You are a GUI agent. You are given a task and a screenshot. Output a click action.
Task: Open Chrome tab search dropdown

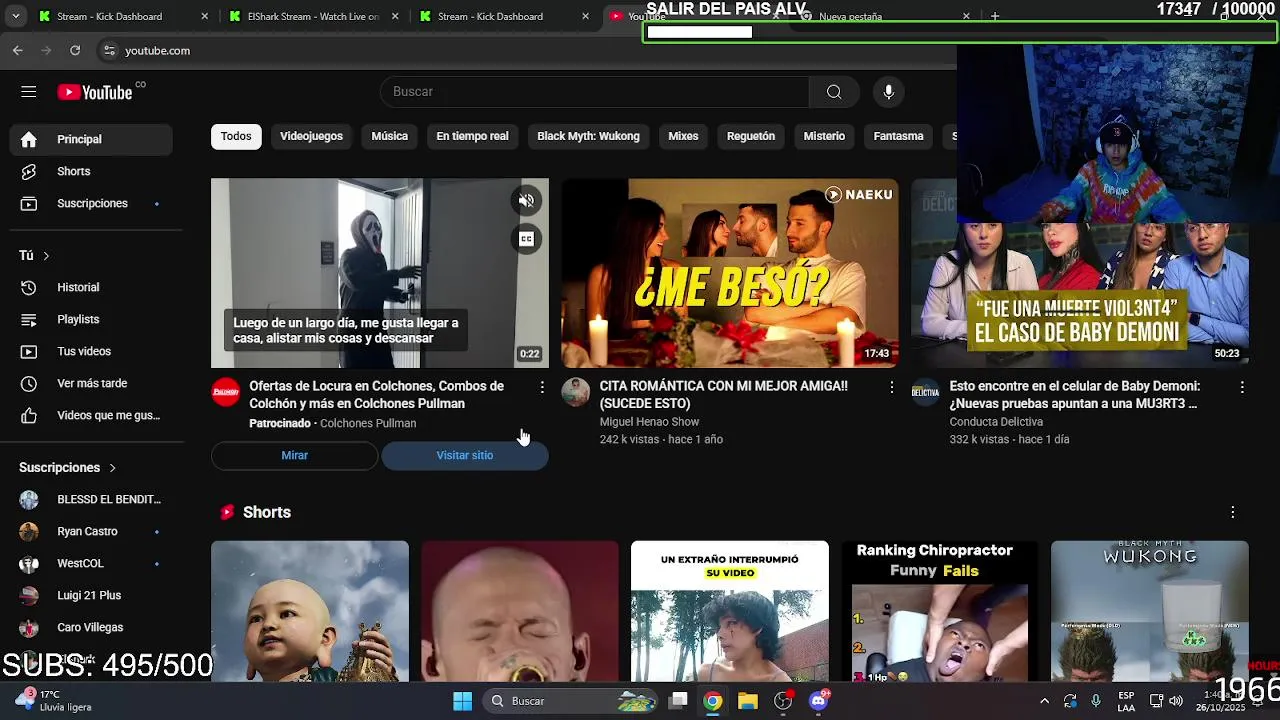(x=14, y=16)
